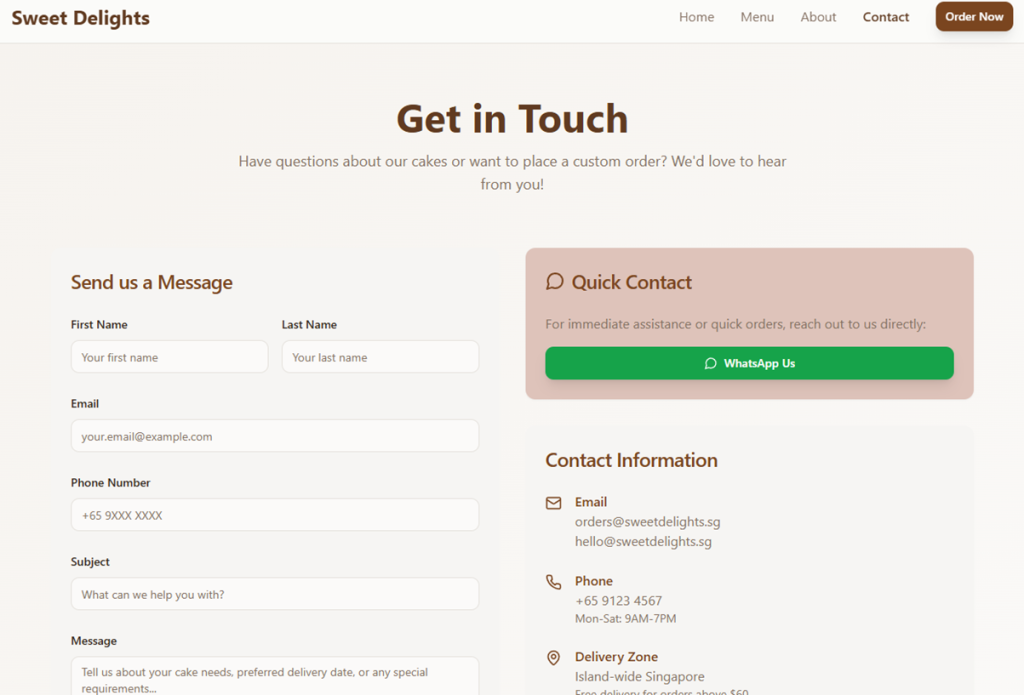
Task: Tap the green WhatsApp Us button
Action: click(x=749, y=363)
